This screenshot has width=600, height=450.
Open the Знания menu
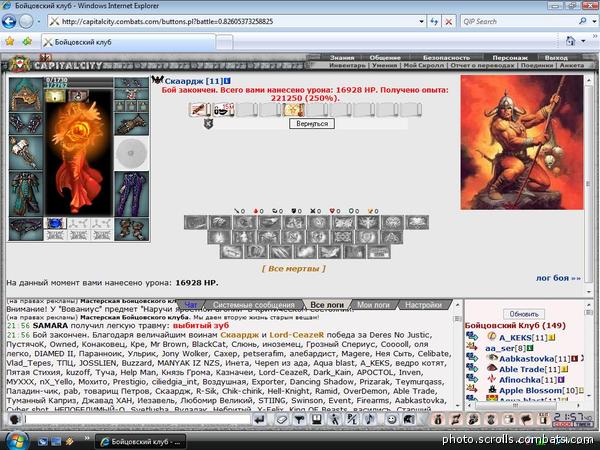[x=342, y=58]
